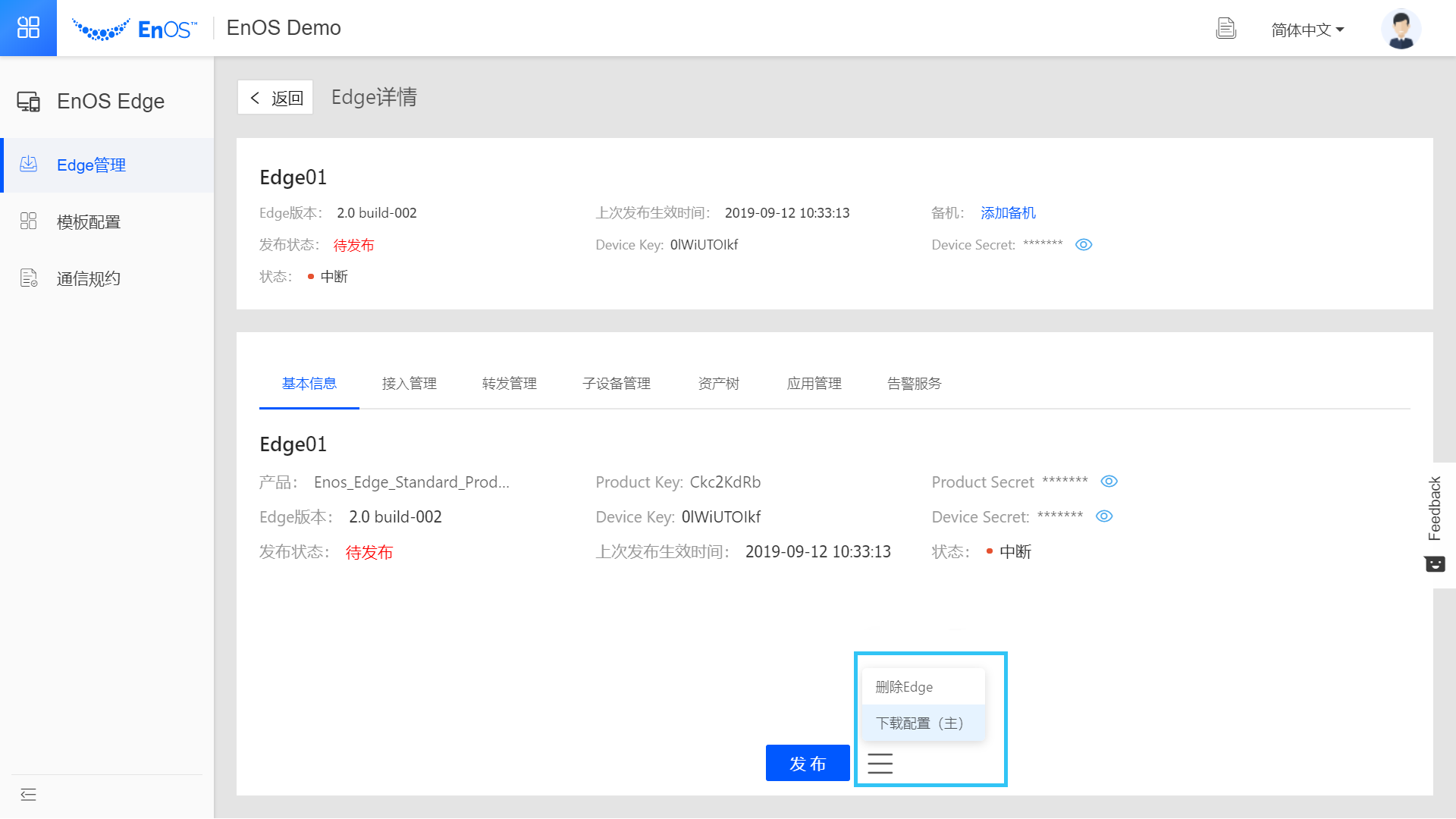Switch to the 子设备管理 tab
Image resolution: width=1456 pixels, height=819 pixels.
coord(617,384)
